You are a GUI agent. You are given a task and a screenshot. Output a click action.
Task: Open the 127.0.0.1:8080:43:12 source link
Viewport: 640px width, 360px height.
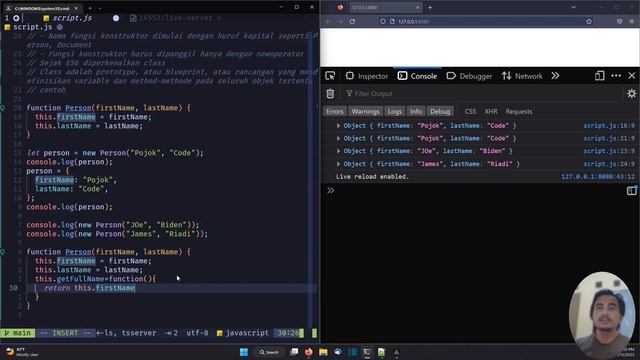598,177
